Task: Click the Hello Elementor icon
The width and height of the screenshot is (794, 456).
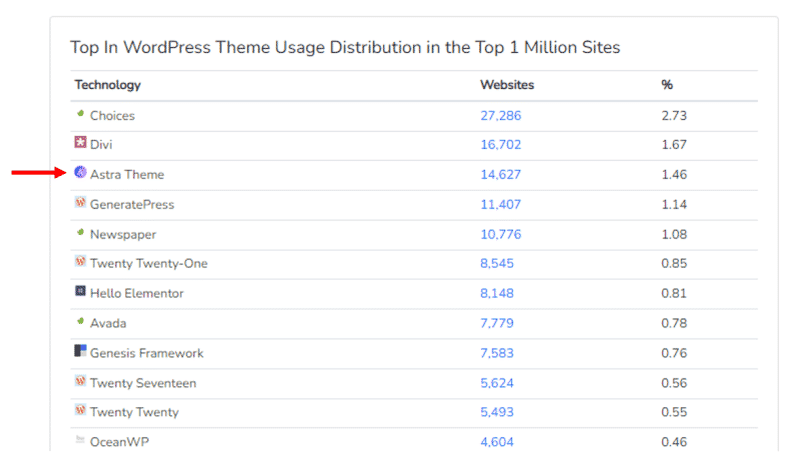Action: pyautogui.click(x=80, y=291)
